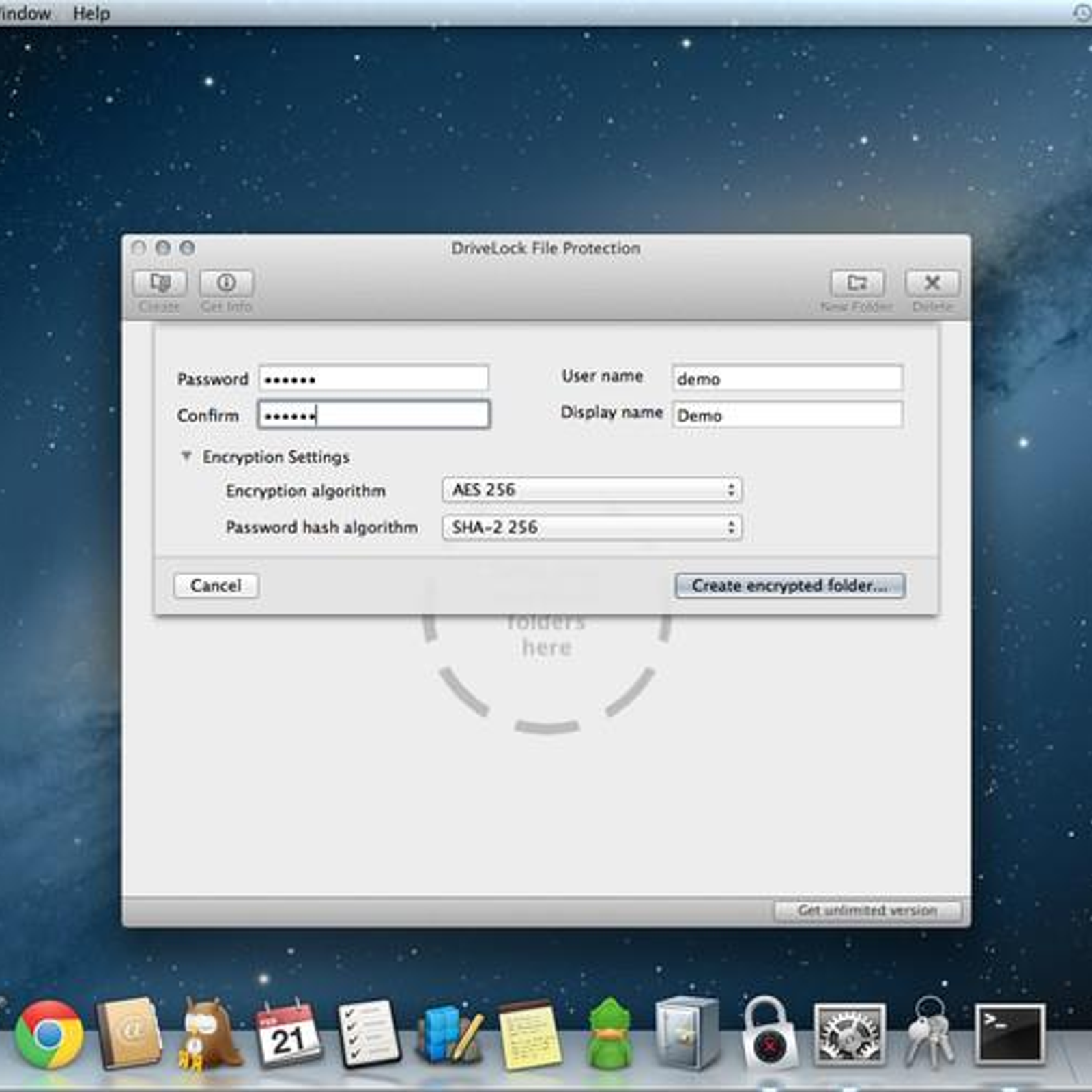Click the clock icon in menu bar
1092x1092 pixels.
(1082, 12)
